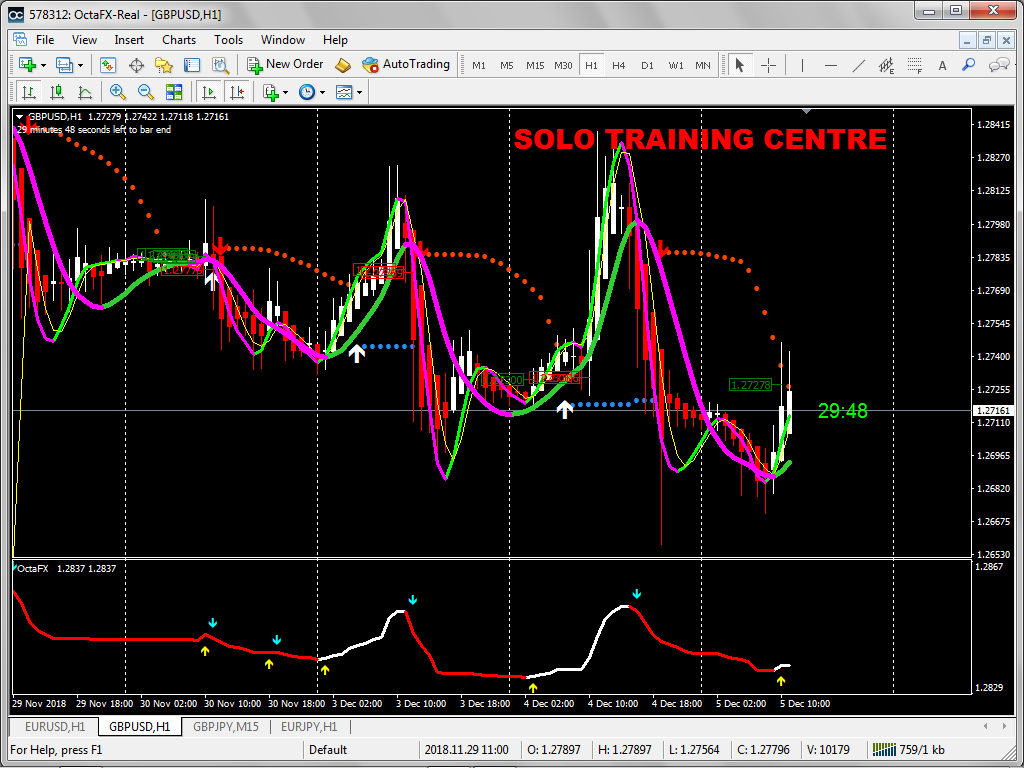Open the Market Watch panel icon
The image size is (1024, 768).
coord(108,65)
